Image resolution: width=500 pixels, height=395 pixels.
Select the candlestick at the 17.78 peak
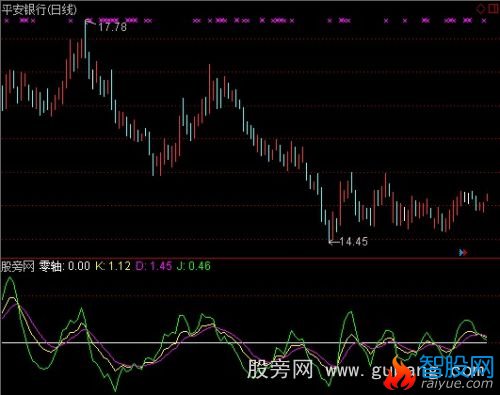point(85,40)
